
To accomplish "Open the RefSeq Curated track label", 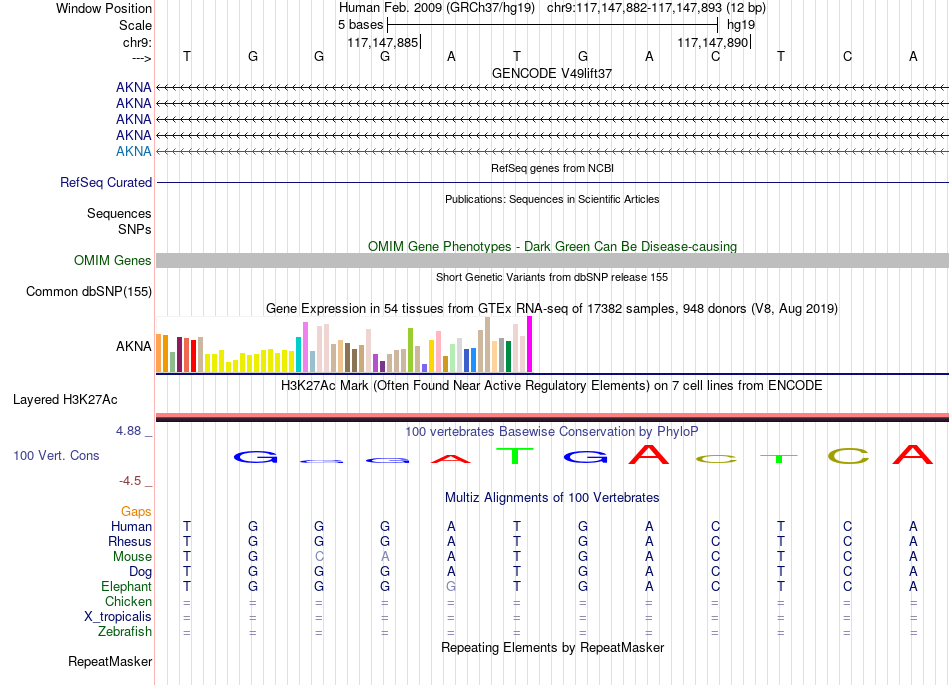I will [106, 182].
